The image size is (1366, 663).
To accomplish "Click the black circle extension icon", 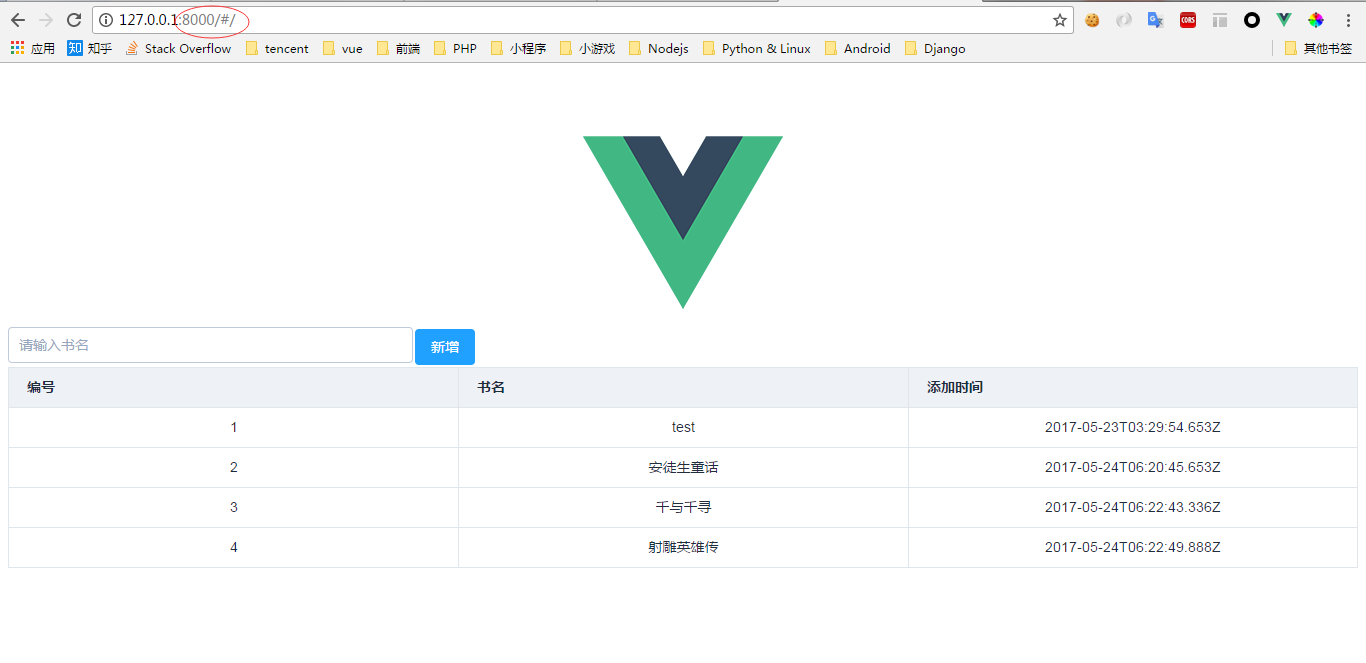I will click(1251, 20).
